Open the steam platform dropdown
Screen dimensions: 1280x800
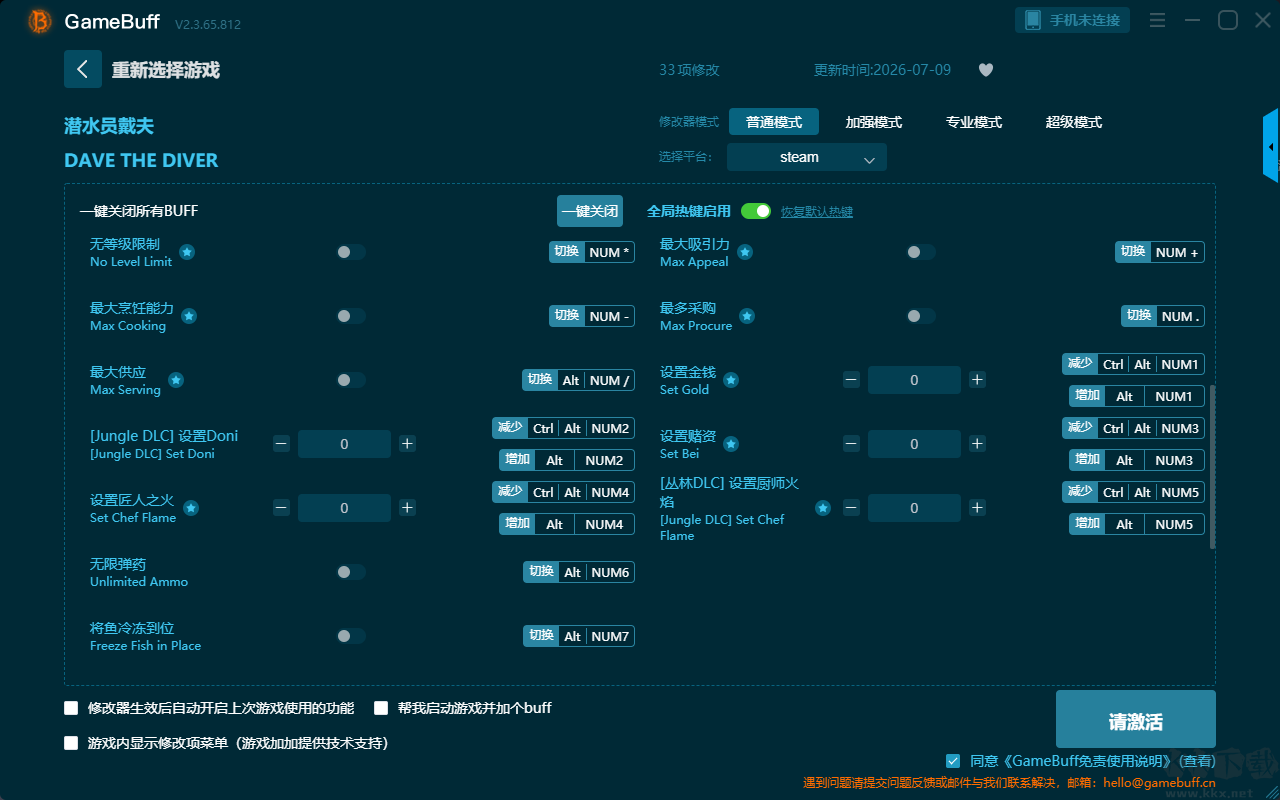807,157
